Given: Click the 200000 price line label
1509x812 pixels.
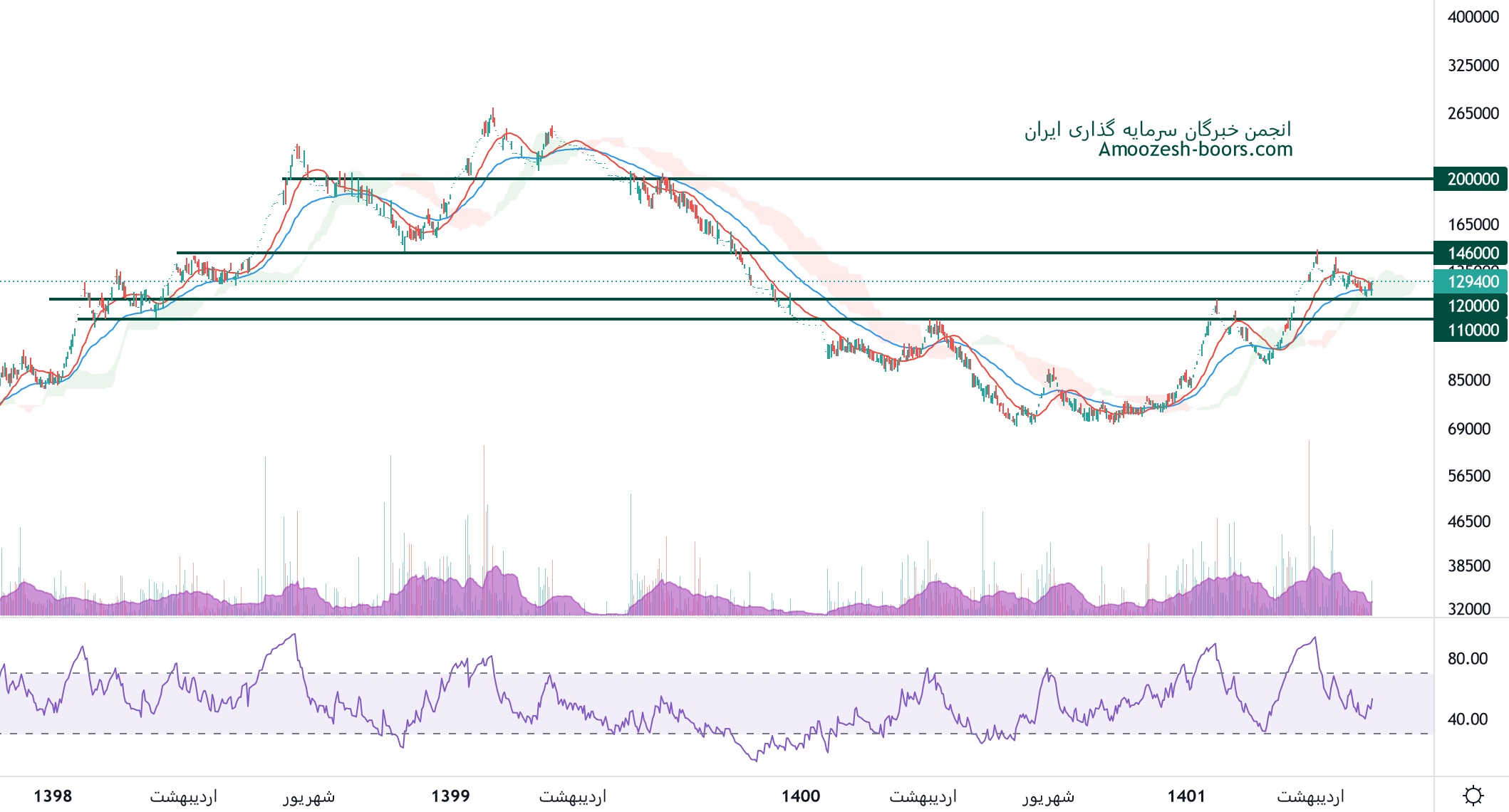Looking at the screenshot, I should [1472, 179].
